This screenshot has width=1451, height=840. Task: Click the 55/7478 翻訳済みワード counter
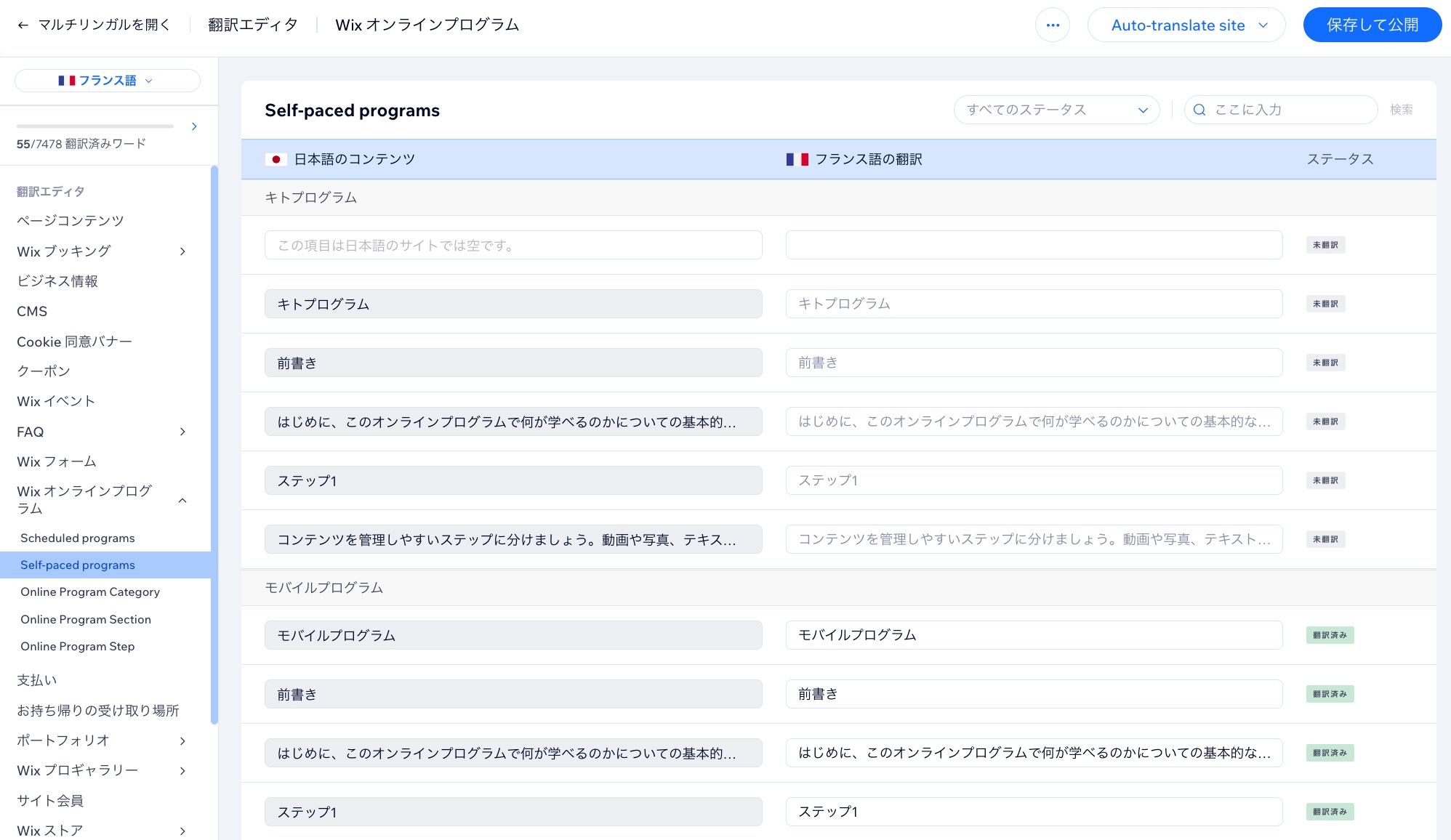[81, 144]
